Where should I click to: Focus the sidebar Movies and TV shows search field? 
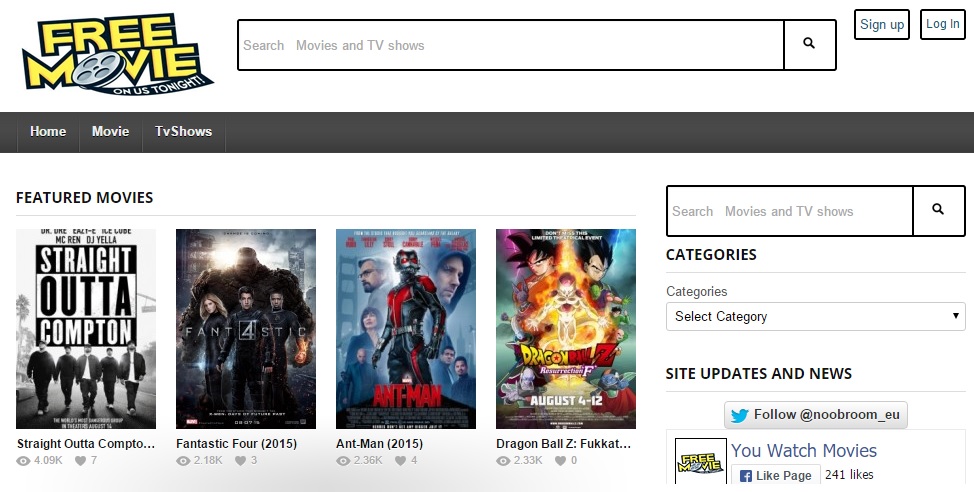click(x=790, y=211)
